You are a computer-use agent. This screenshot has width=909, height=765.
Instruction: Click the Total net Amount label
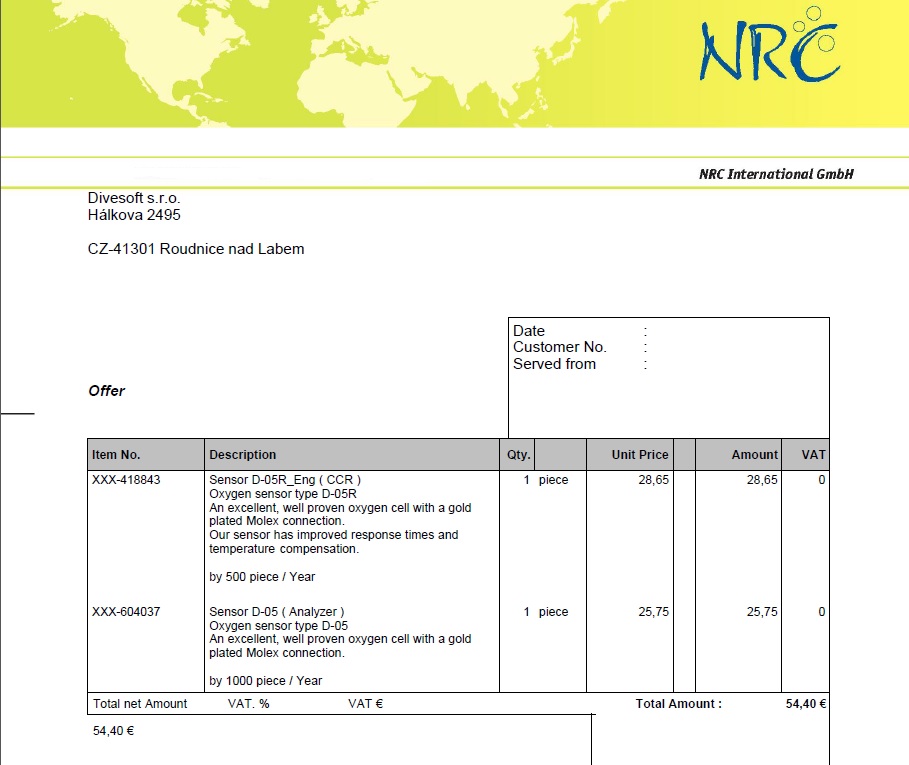pyautogui.click(x=140, y=704)
